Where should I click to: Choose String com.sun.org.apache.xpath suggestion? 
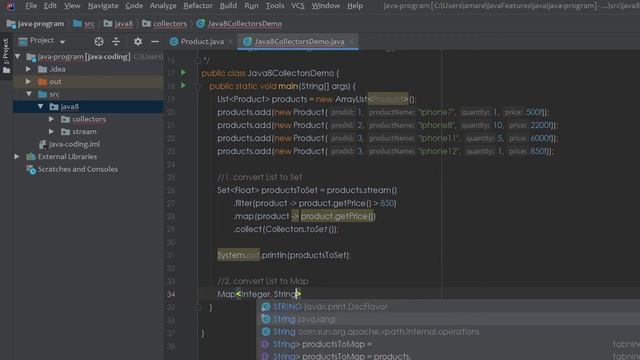pos(448,331)
